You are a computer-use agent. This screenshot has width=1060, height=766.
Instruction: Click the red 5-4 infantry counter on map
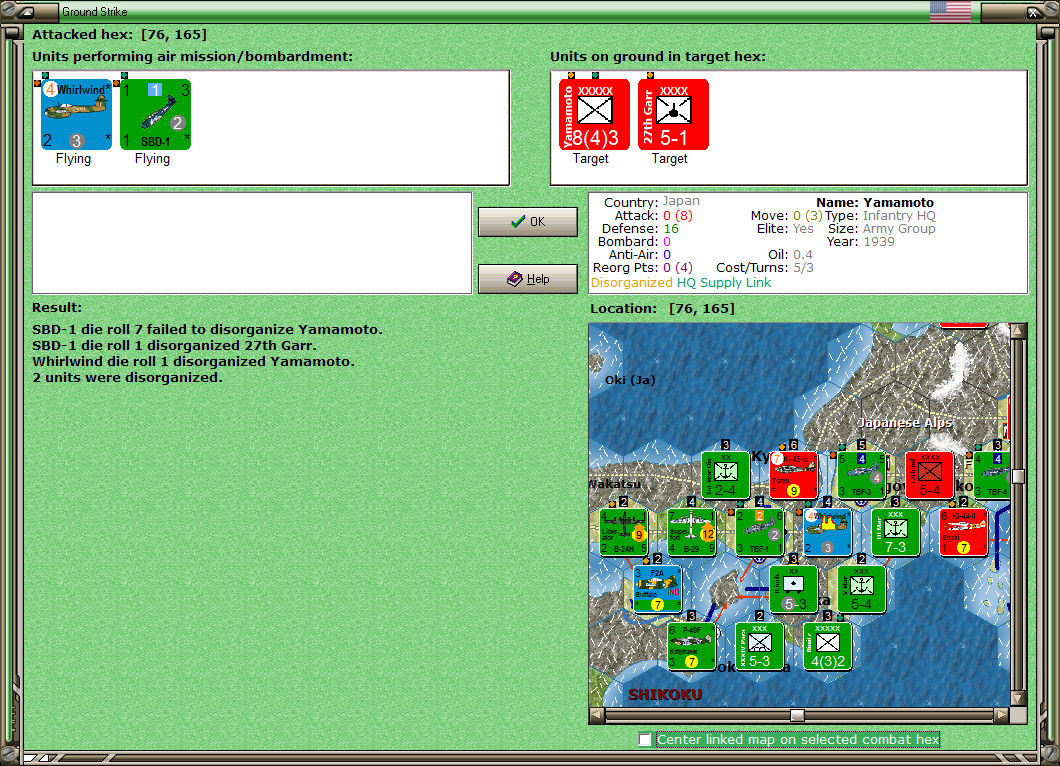click(930, 475)
